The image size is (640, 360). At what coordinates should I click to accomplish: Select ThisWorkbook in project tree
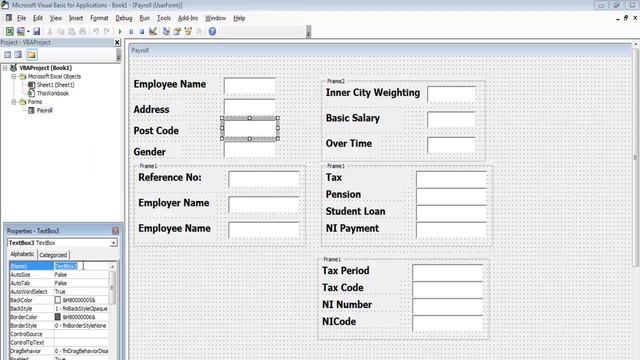[x=53, y=93]
